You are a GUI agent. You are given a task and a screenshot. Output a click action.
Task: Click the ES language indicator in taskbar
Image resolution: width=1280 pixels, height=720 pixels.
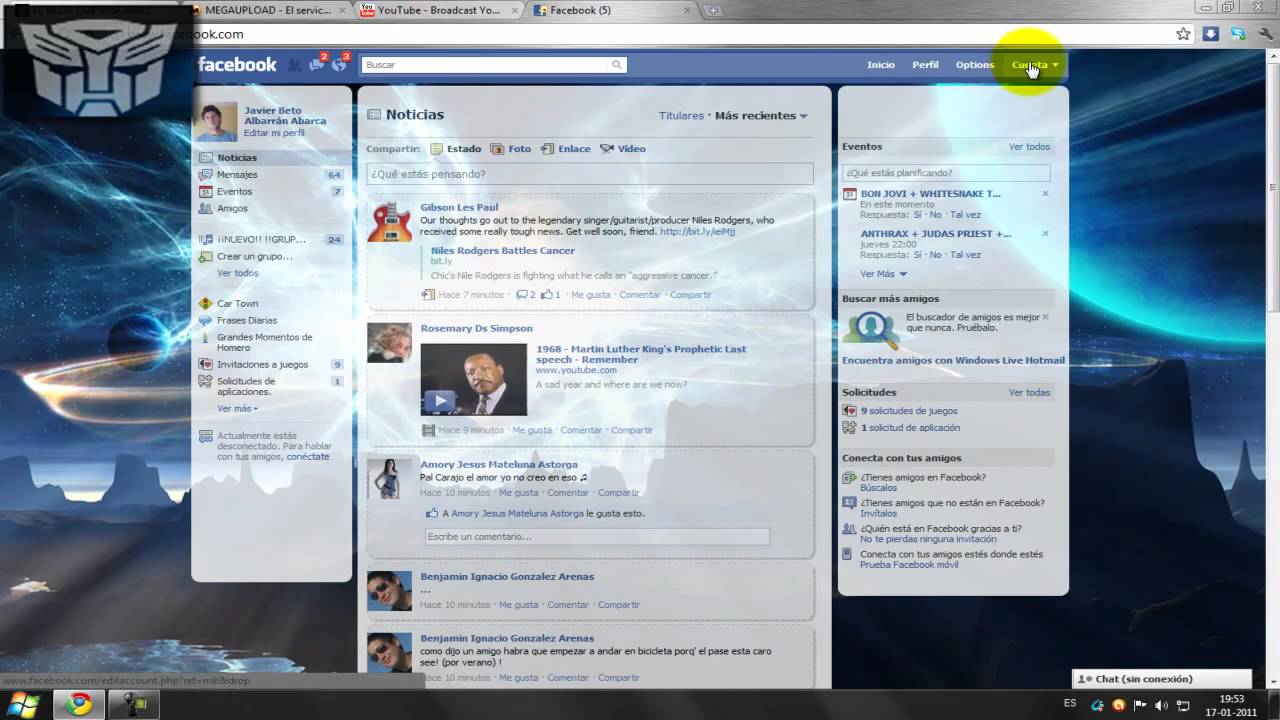[1070, 704]
